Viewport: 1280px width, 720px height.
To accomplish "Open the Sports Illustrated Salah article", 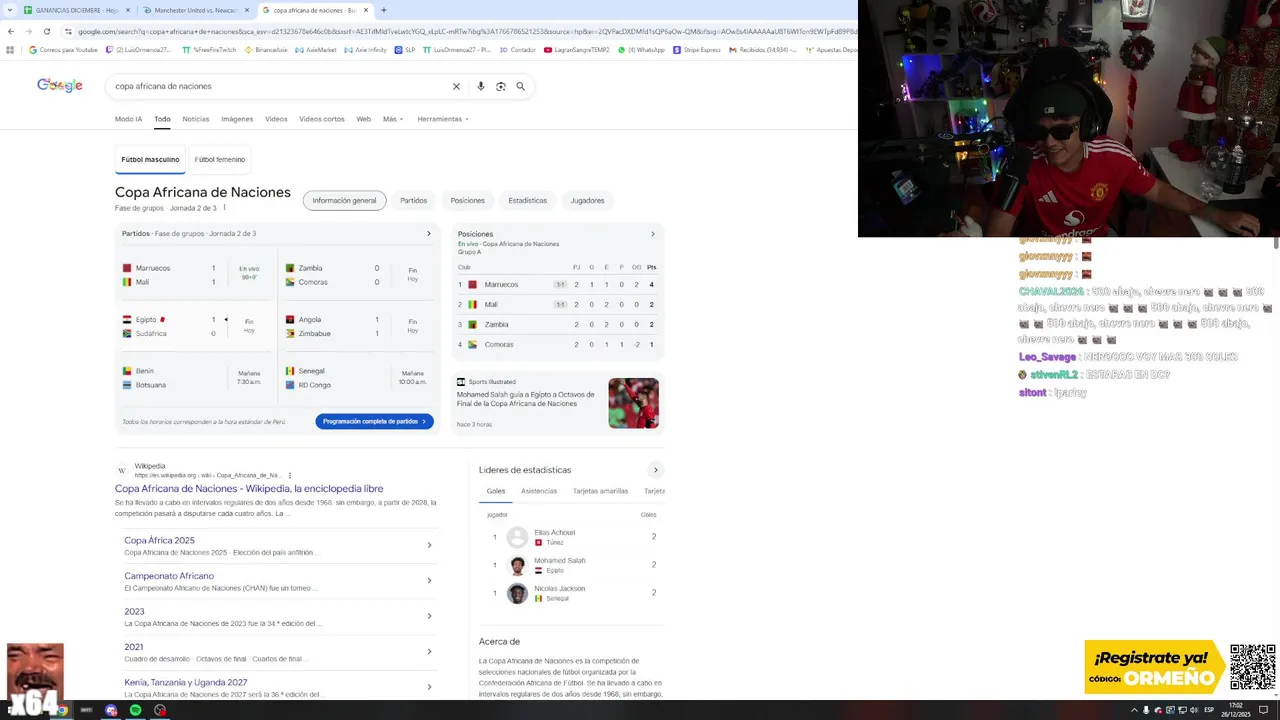I will click(526, 399).
